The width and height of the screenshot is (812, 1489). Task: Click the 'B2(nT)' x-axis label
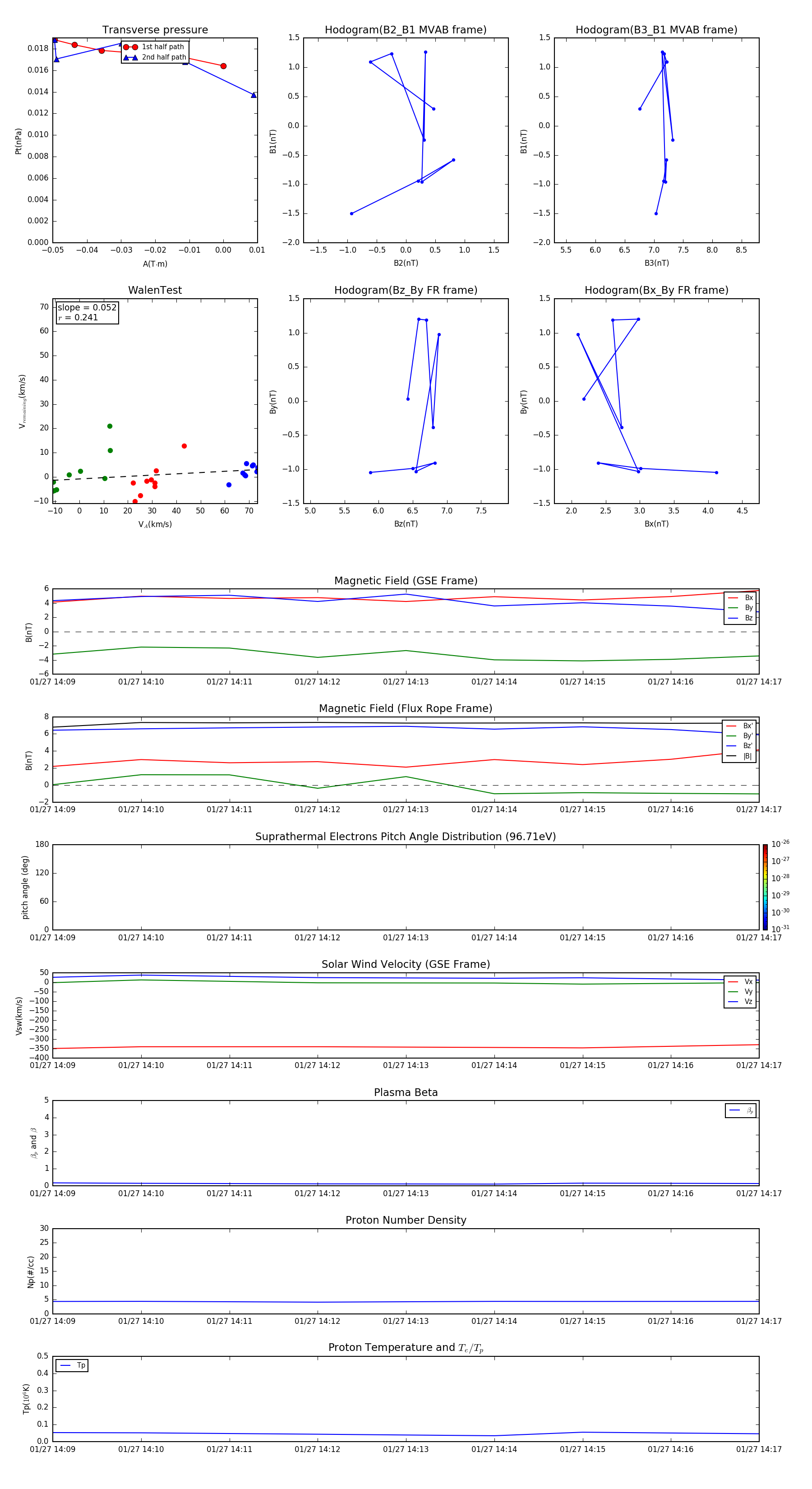[x=406, y=263]
